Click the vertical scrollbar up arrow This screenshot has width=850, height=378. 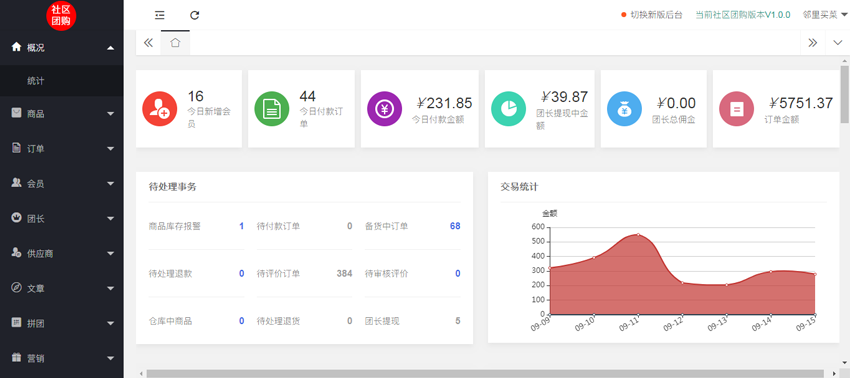[845, 60]
